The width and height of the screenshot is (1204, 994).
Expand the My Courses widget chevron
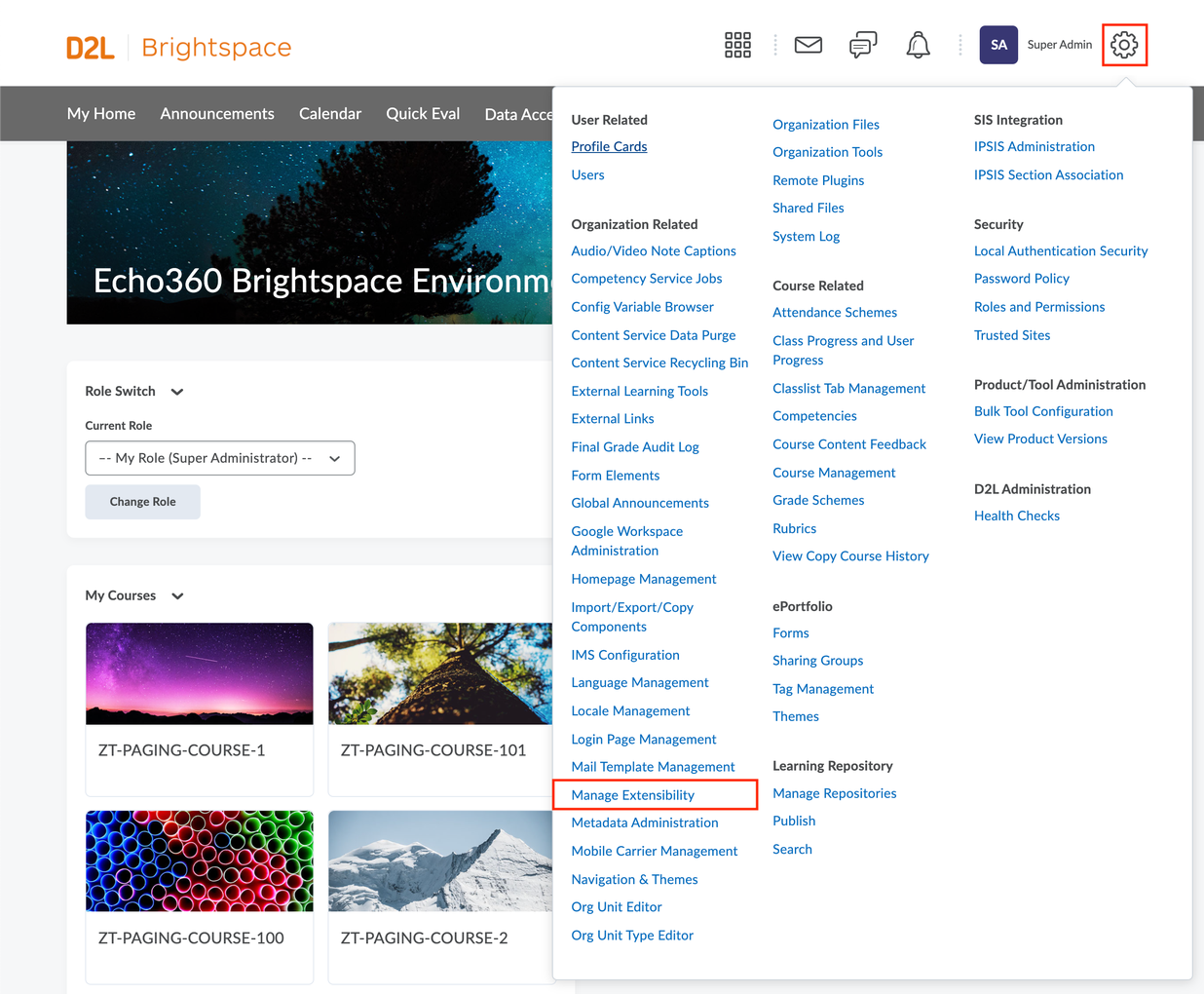[177, 596]
